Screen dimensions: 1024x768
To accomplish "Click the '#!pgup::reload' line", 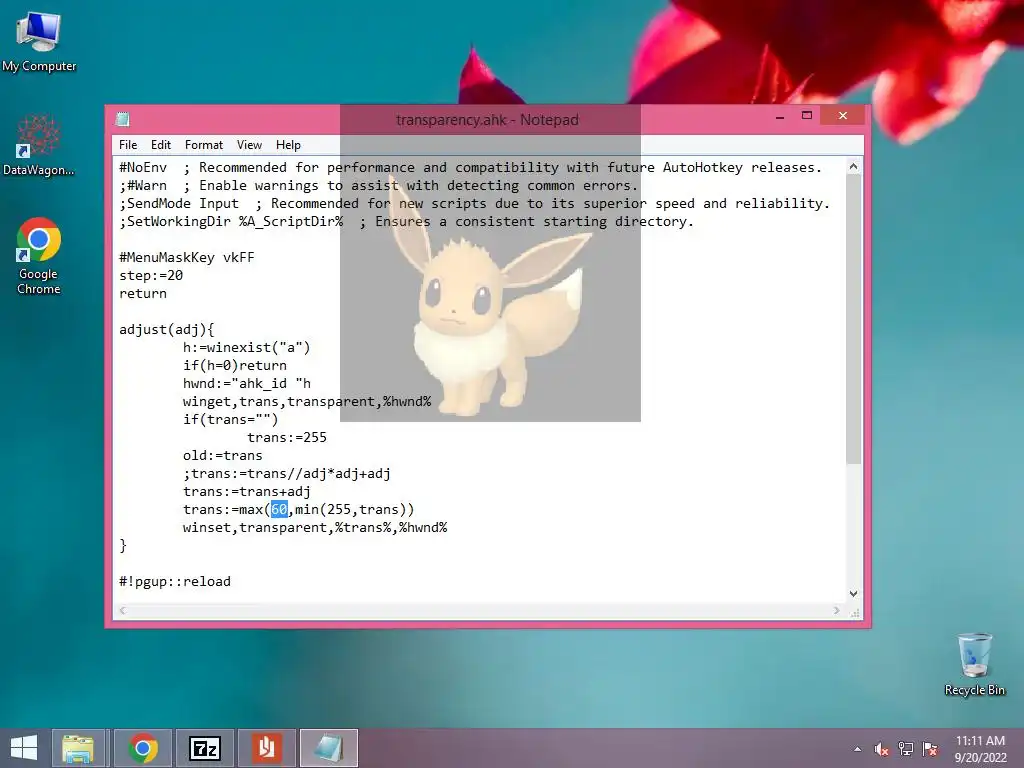I will pyautogui.click(x=175, y=581).
